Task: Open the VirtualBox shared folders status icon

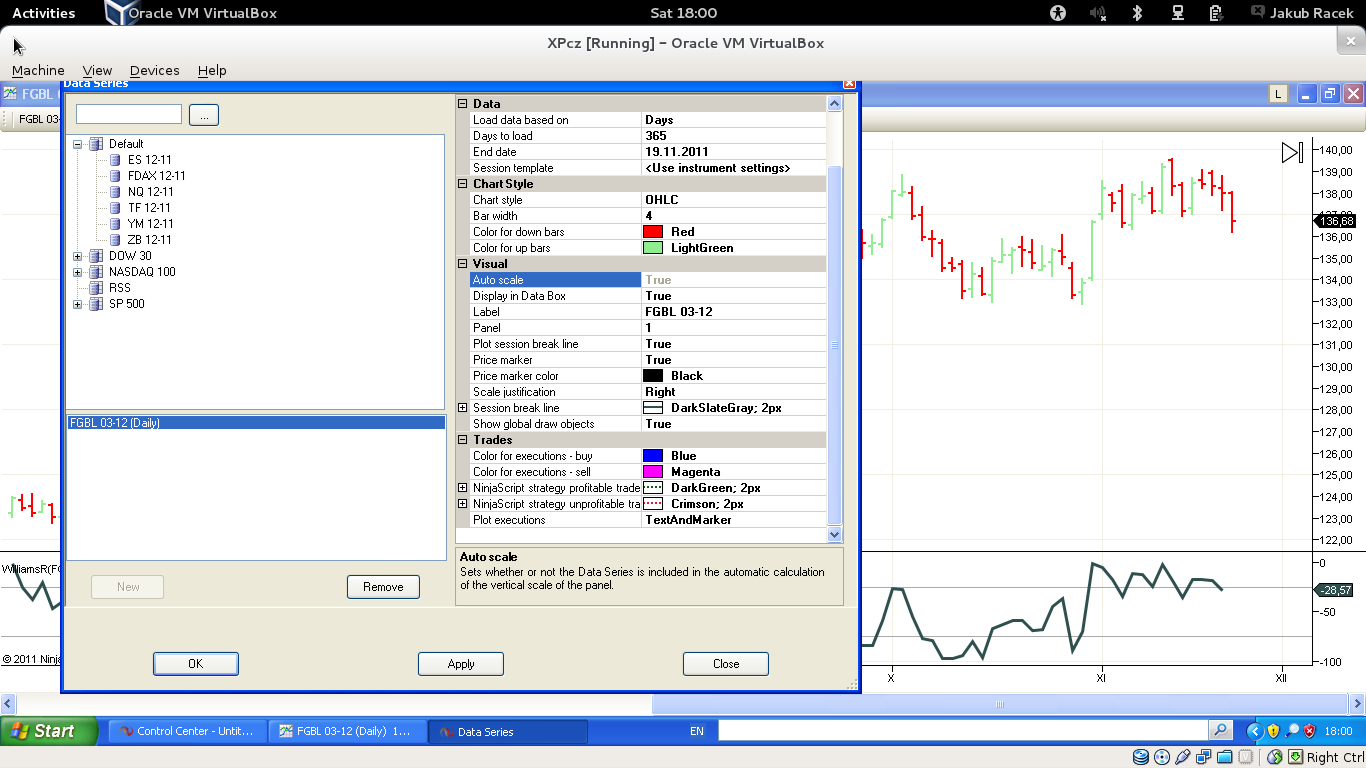Action: coord(1224,757)
